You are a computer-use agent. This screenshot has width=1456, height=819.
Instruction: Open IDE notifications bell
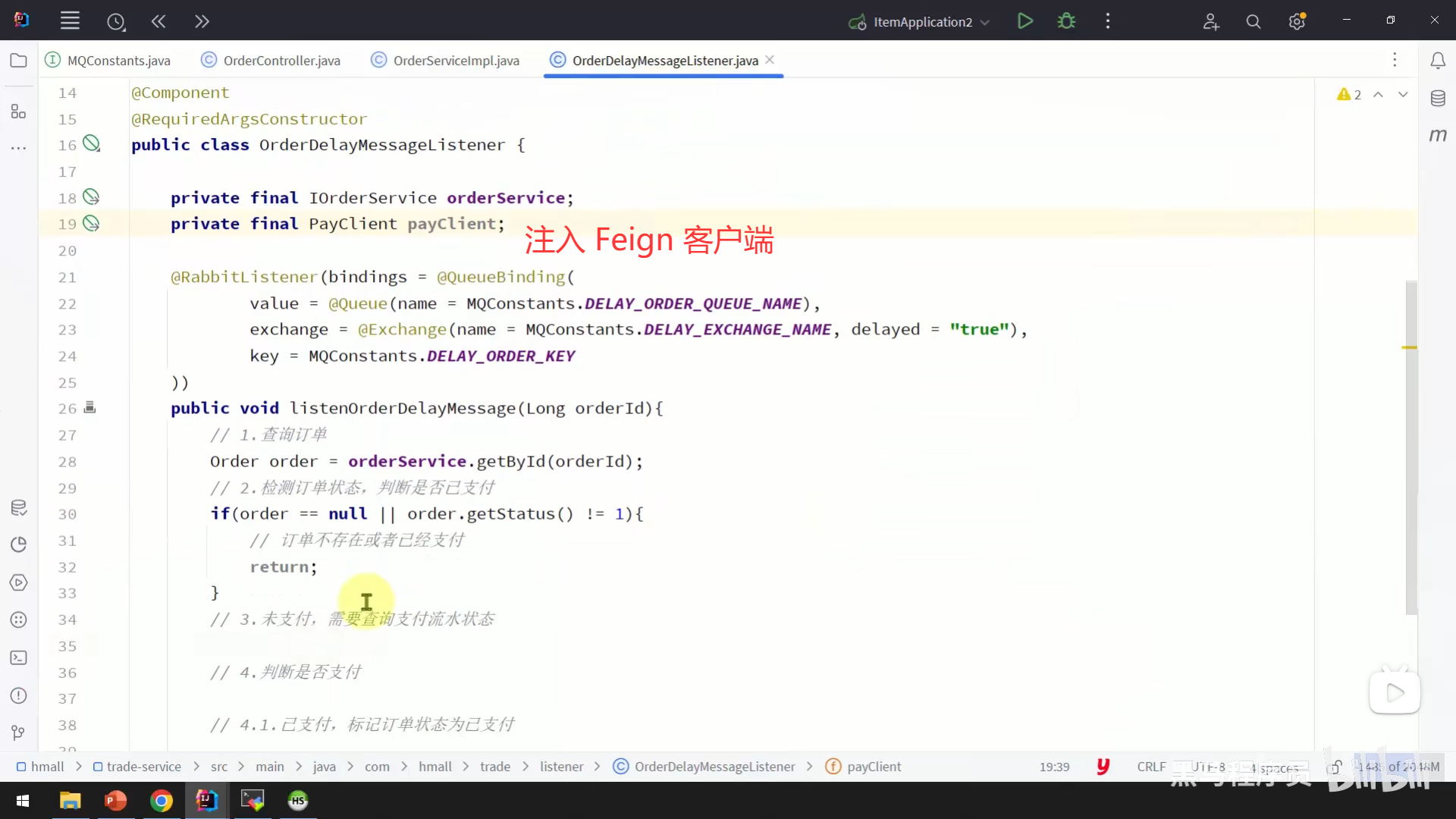click(x=1438, y=61)
